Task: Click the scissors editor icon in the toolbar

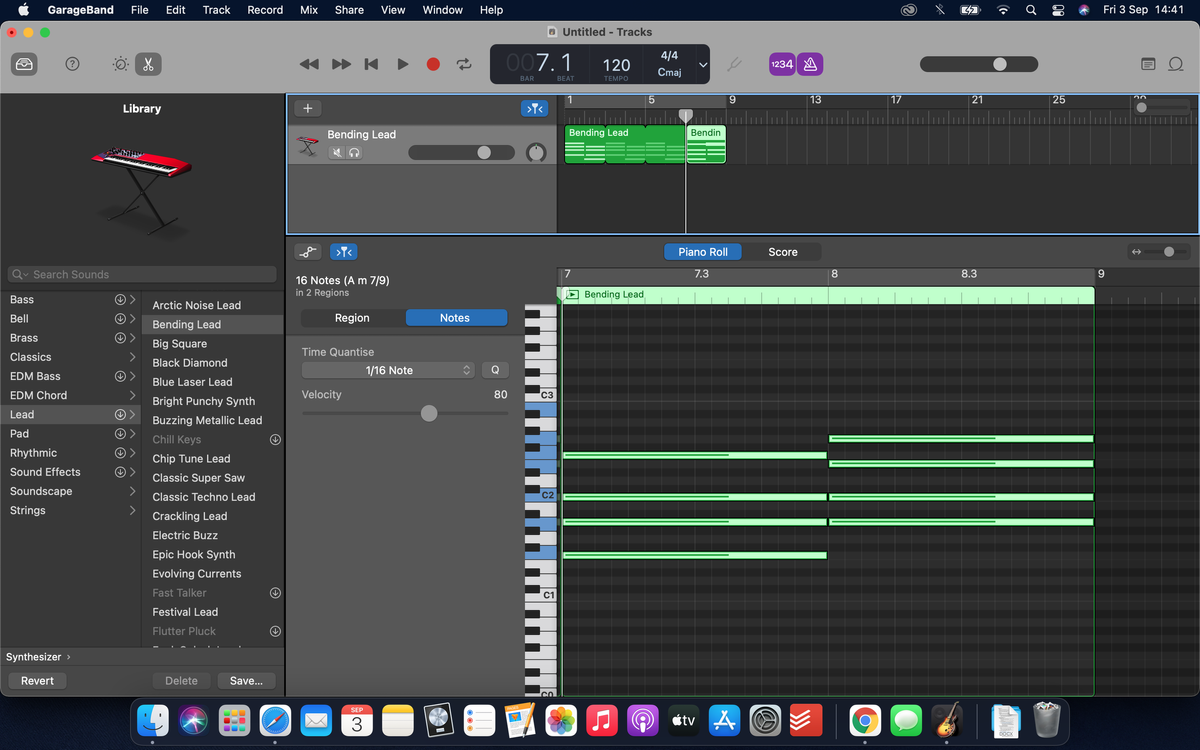Action: 148,63
